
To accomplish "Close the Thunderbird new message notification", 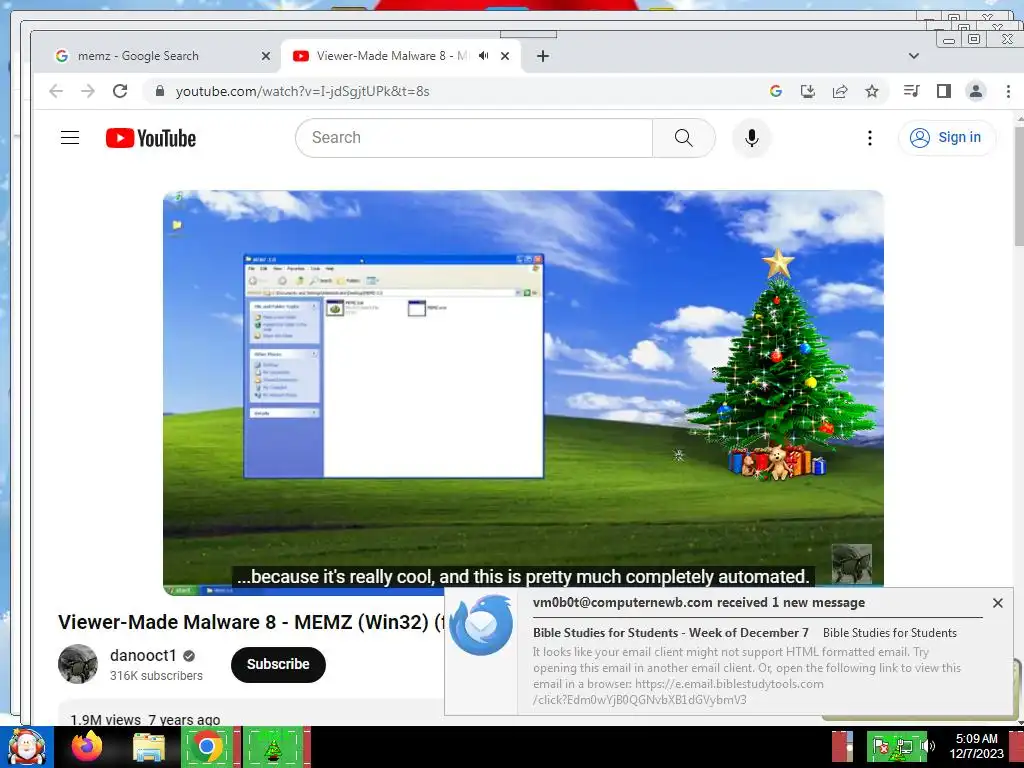I will coord(997,603).
